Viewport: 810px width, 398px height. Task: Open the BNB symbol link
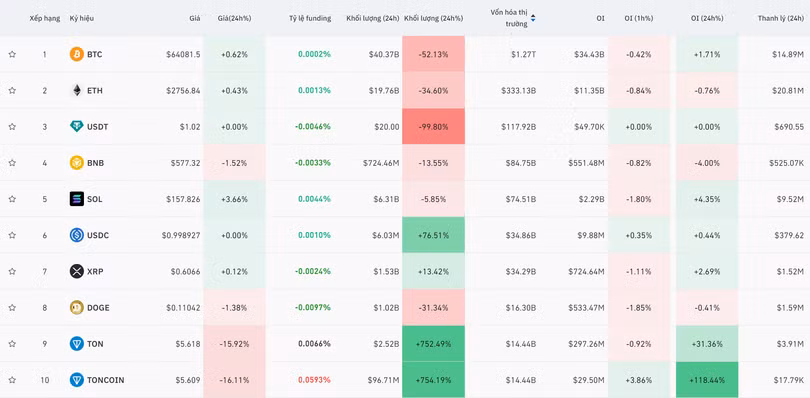[x=95, y=163]
